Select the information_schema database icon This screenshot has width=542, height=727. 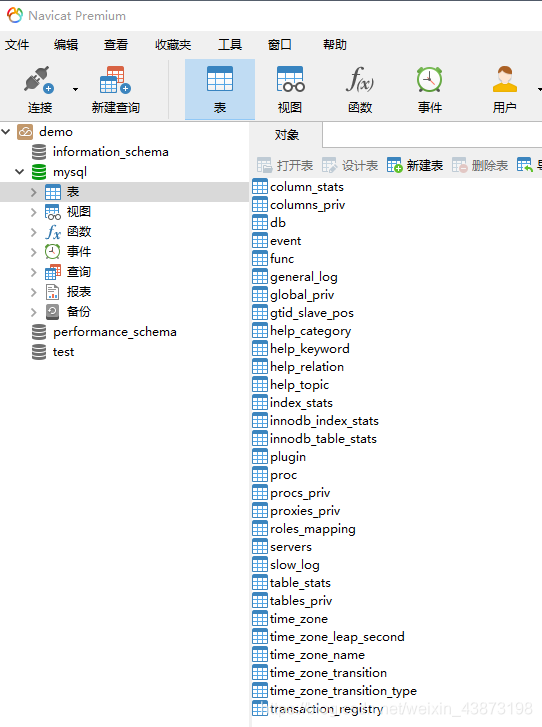(x=39, y=152)
